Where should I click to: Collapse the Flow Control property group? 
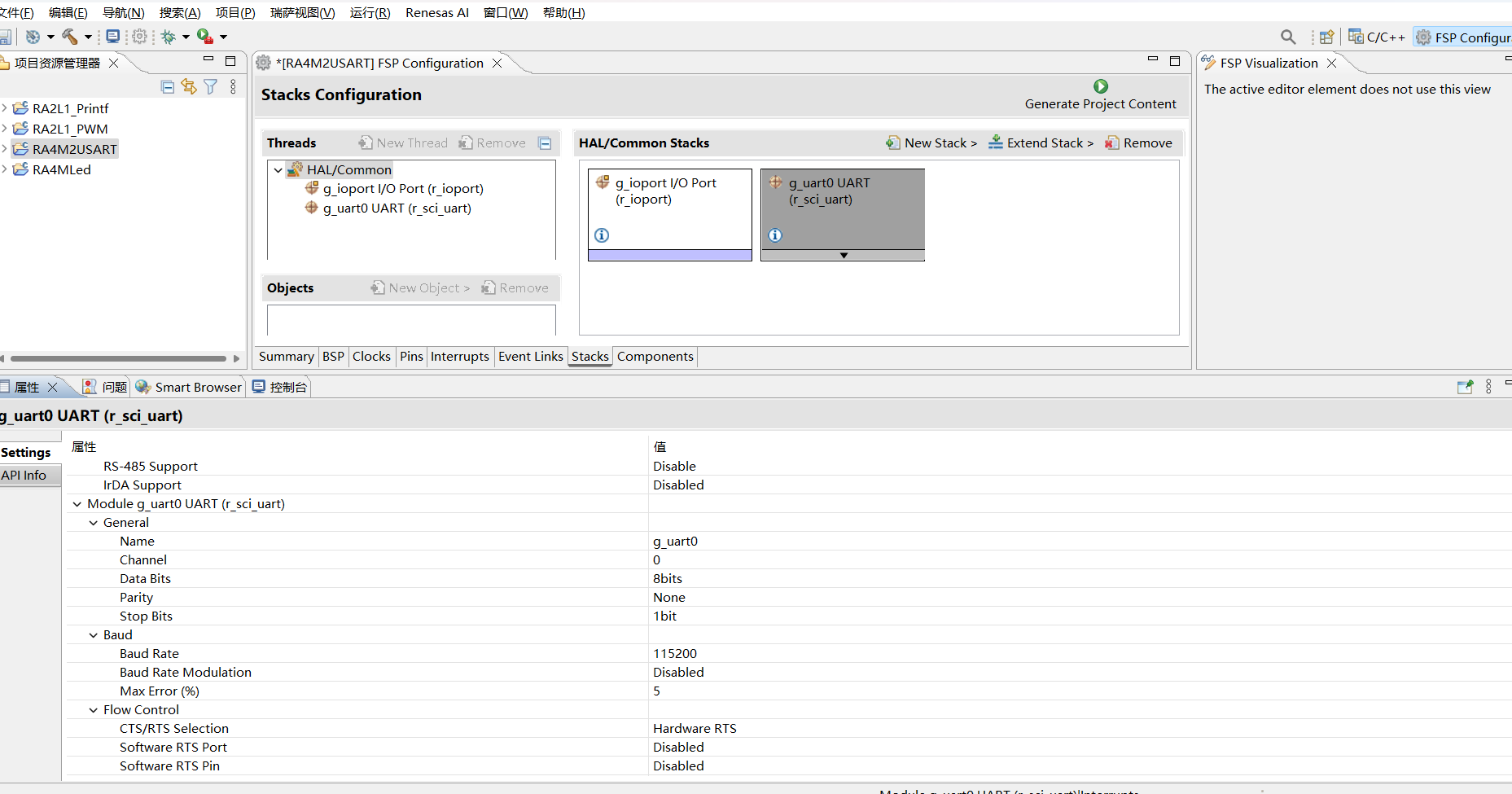pyautogui.click(x=94, y=710)
